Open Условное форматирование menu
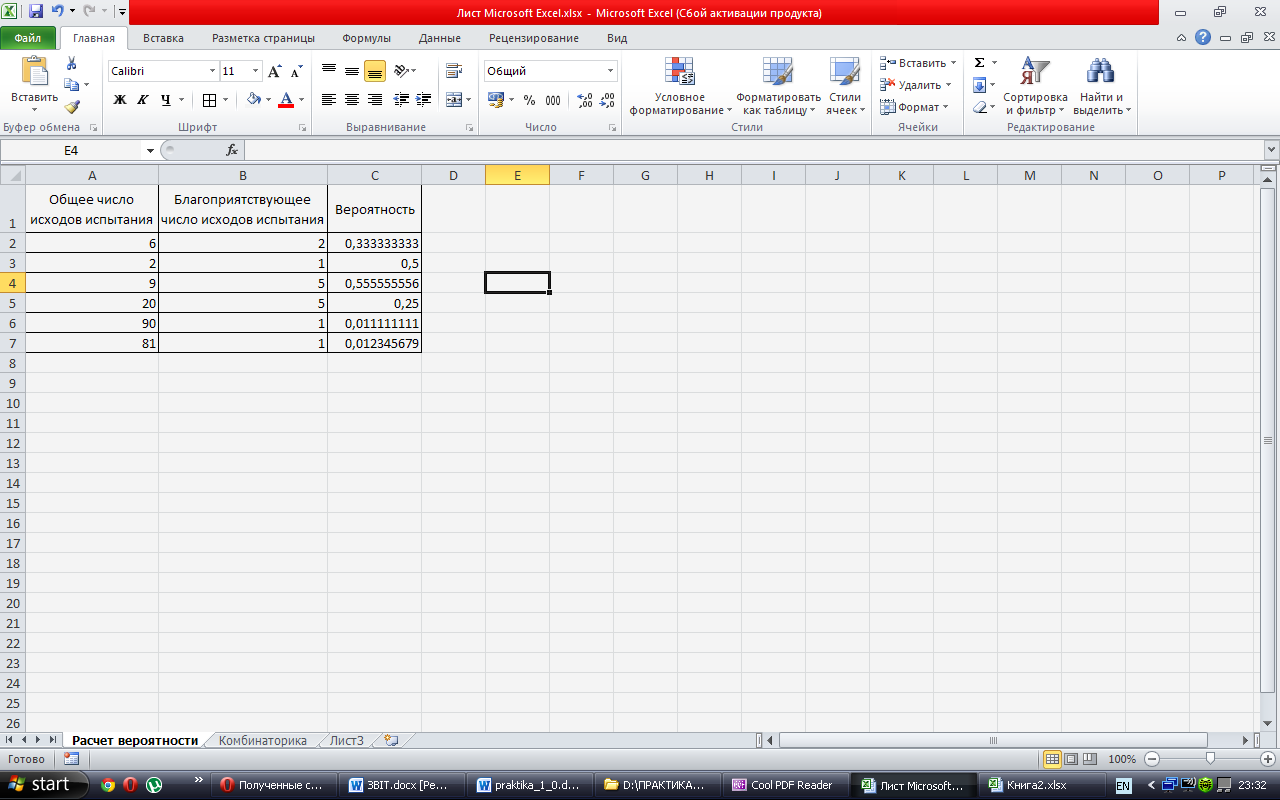Image resolution: width=1280 pixels, height=800 pixels. pyautogui.click(x=680, y=87)
